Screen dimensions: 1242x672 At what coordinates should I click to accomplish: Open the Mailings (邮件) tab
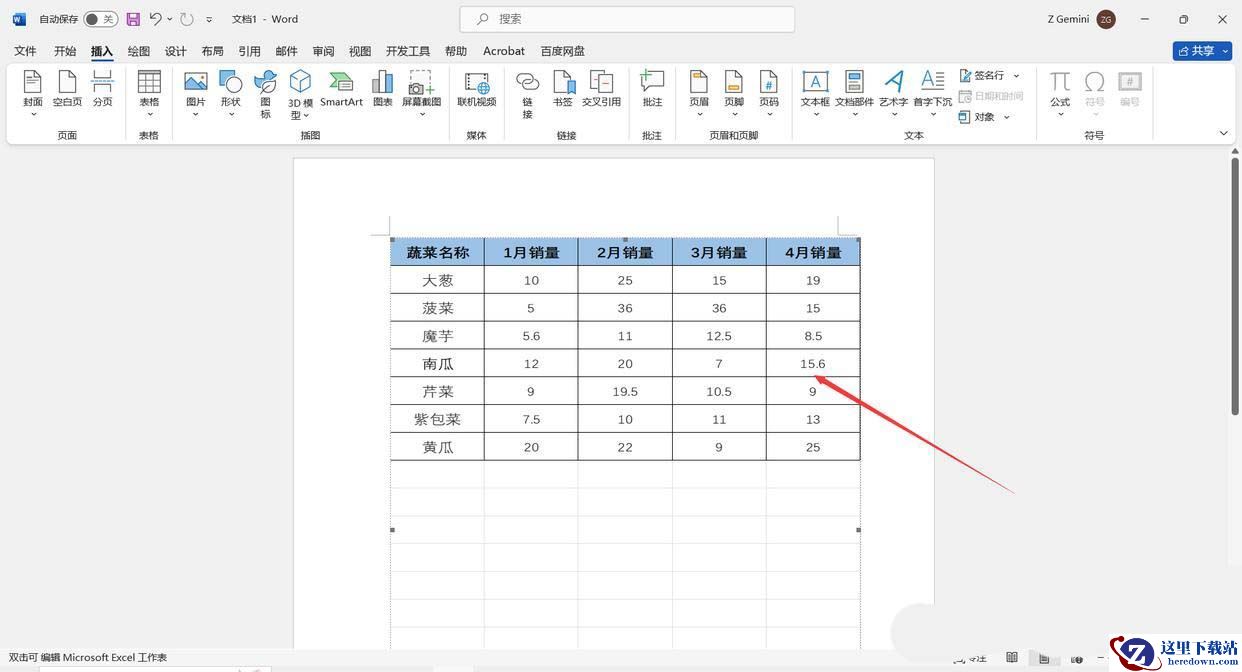point(286,51)
